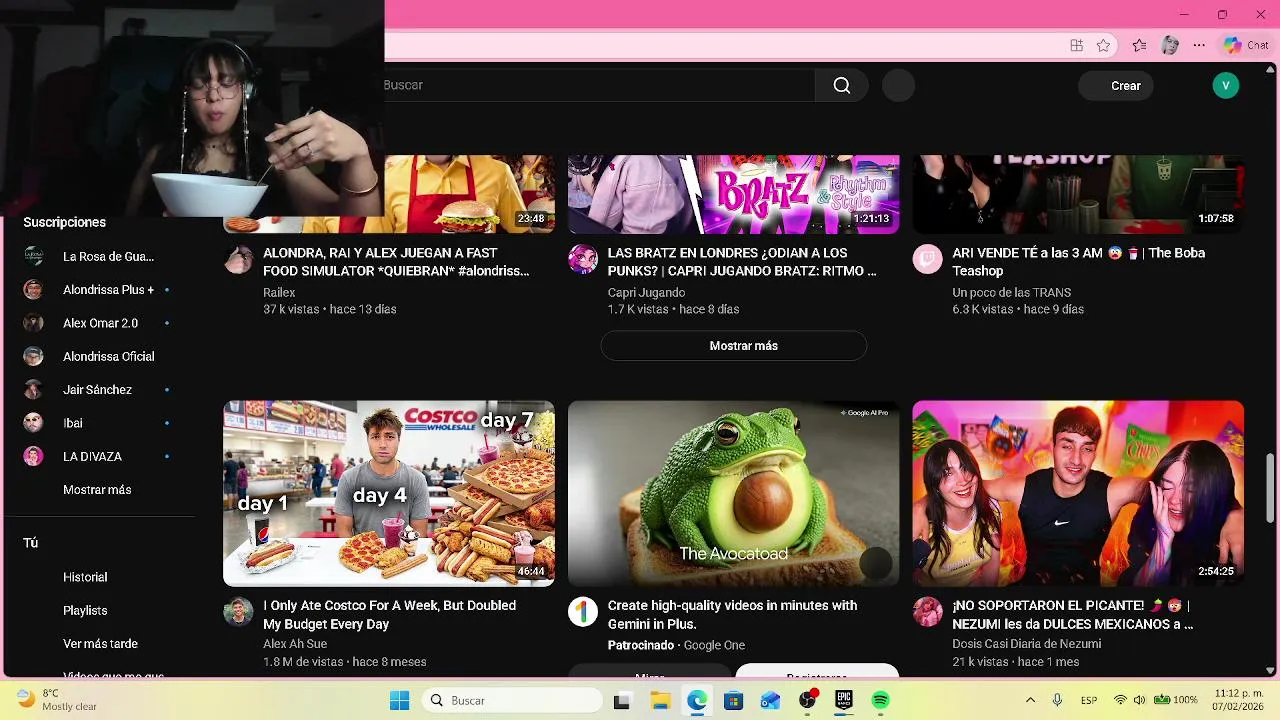Open the LAS BRATZ EN LONDRES video title
1280x720 pixels.
click(742, 262)
